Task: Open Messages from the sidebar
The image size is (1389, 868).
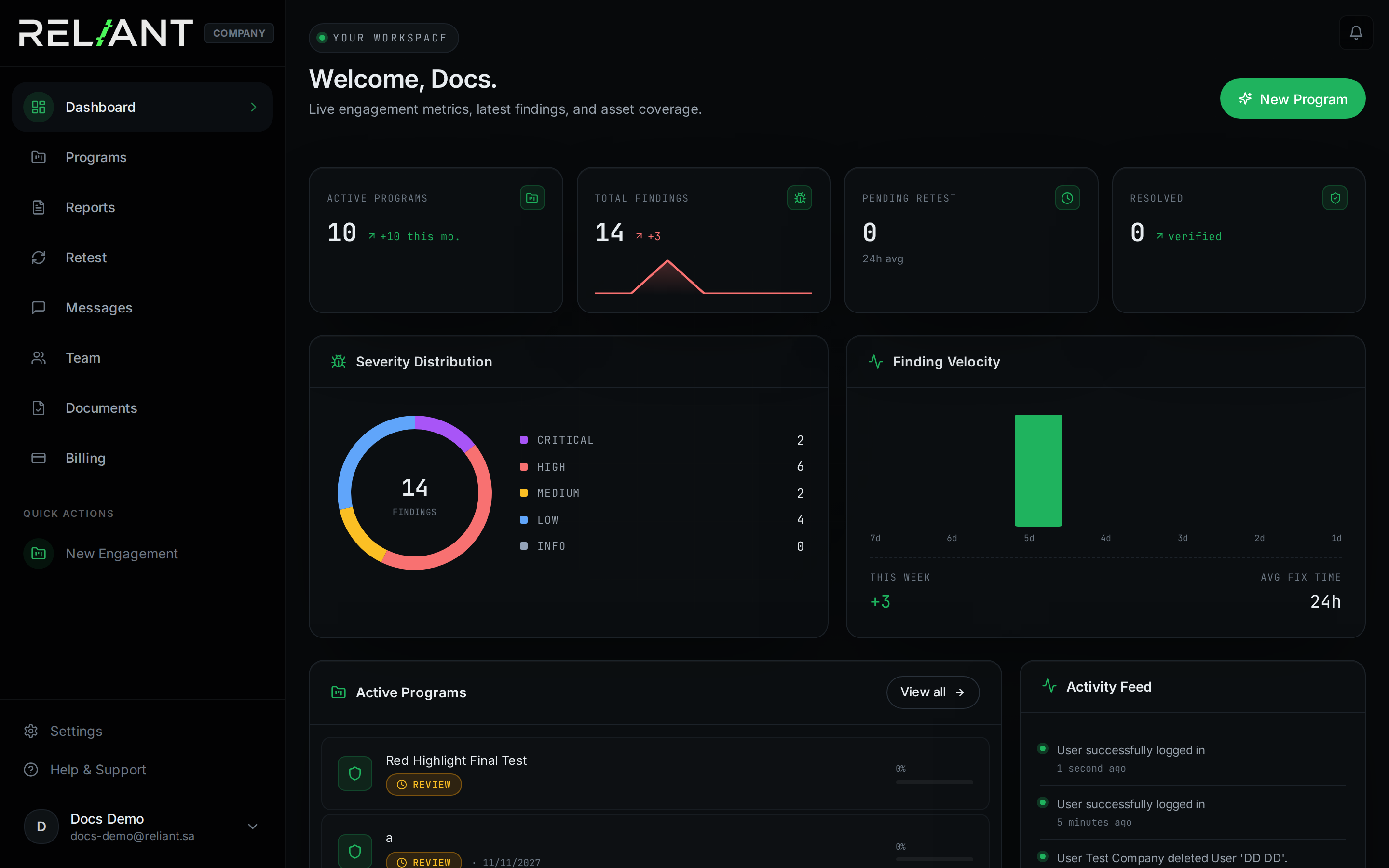Action: pos(142,307)
